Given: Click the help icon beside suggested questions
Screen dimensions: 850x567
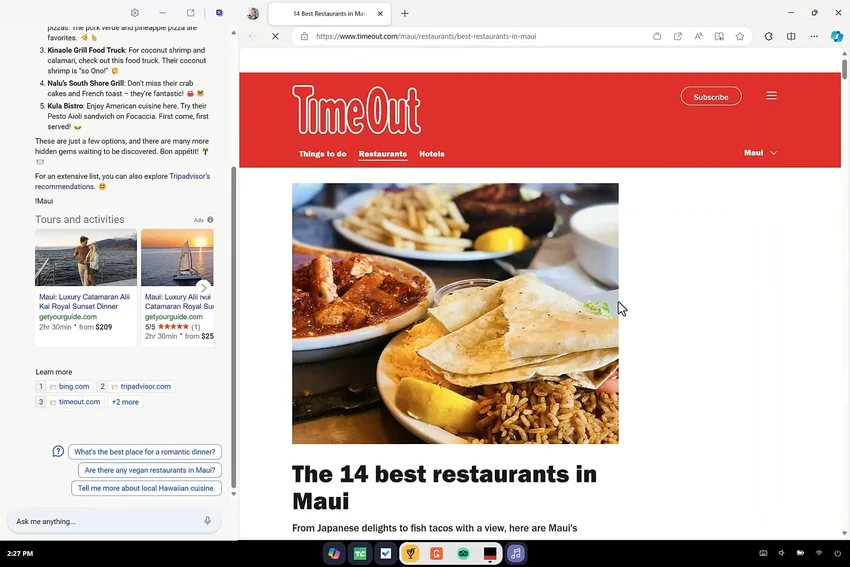Looking at the screenshot, I should pos(58,451).
